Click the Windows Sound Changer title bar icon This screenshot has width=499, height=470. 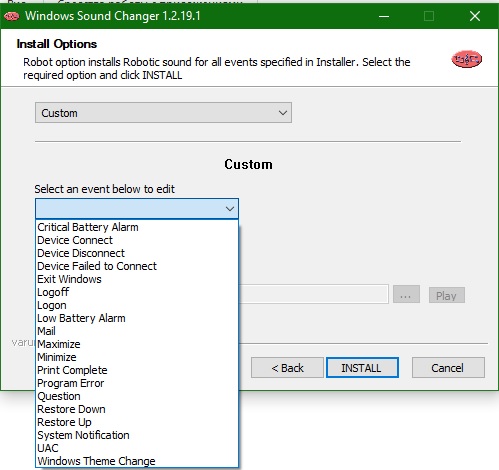coord(12,16)
